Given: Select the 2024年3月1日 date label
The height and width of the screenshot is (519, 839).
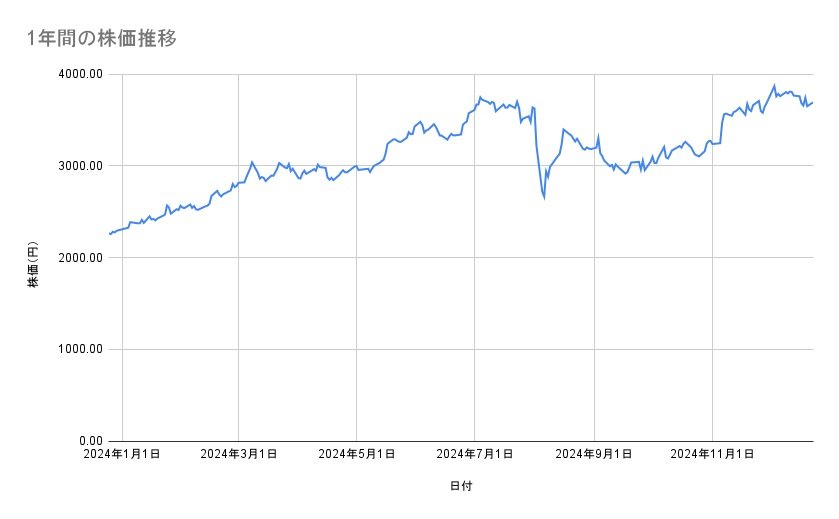Looking at the screenshot, I should [x=239, y=455].
